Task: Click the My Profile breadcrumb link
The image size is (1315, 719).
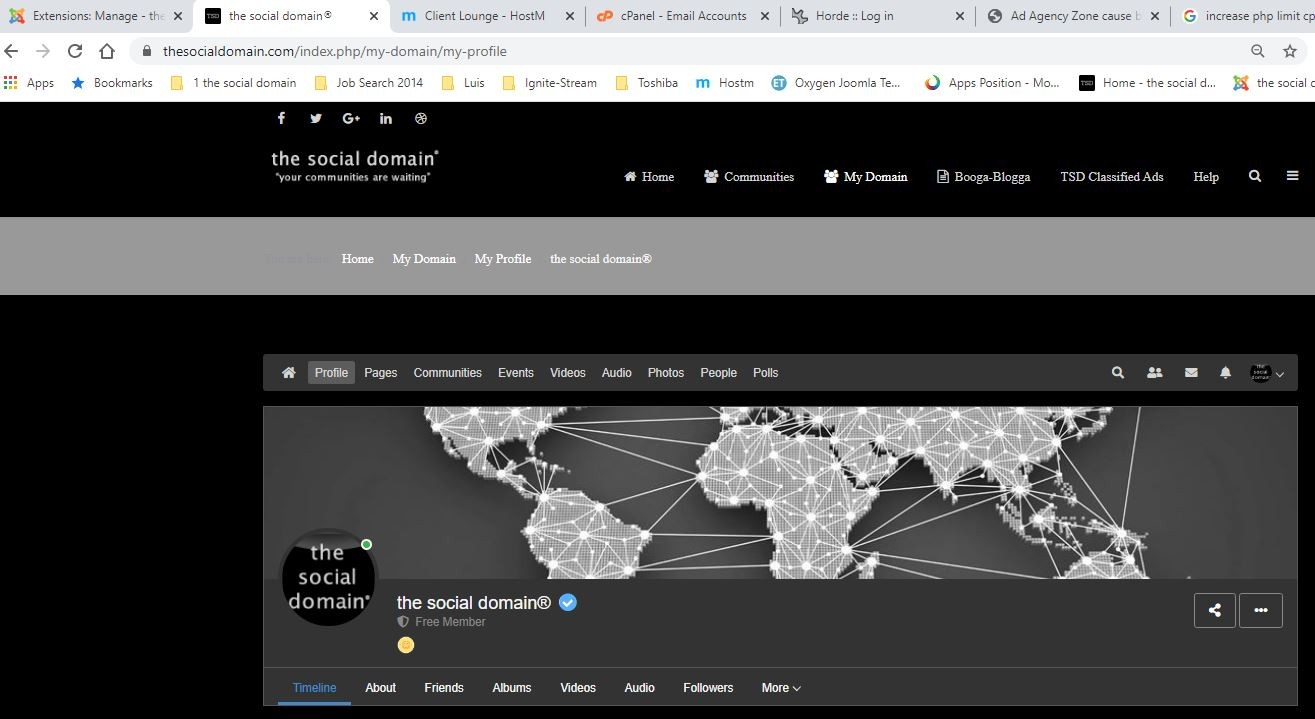Action: [x=502, y=259]
